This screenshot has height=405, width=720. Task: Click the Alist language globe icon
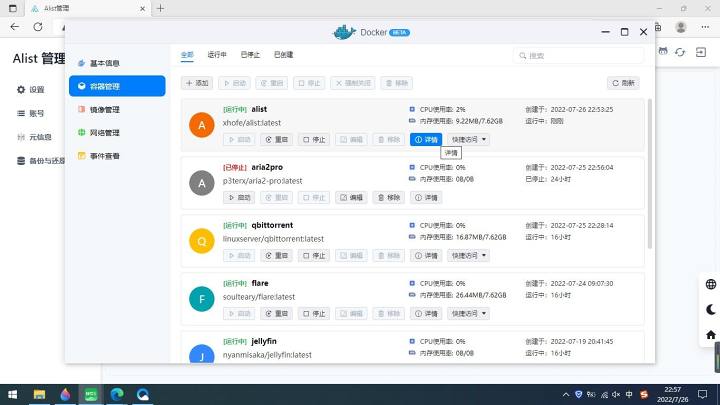pyautogui.click(x=710, y=284)
